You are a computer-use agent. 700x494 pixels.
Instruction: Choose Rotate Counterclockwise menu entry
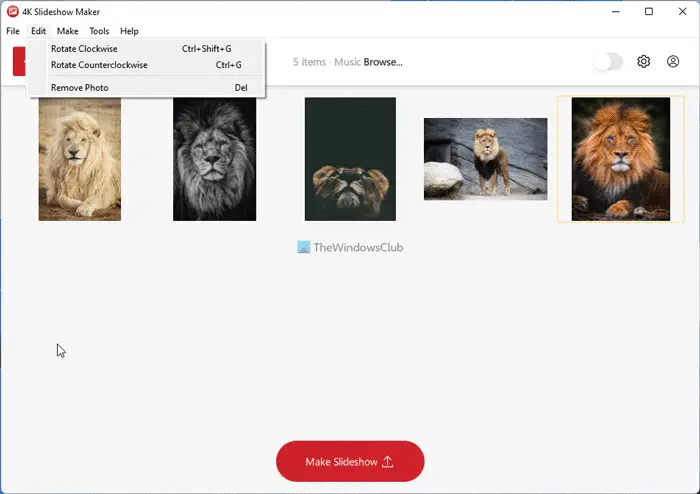coord(146,65)
